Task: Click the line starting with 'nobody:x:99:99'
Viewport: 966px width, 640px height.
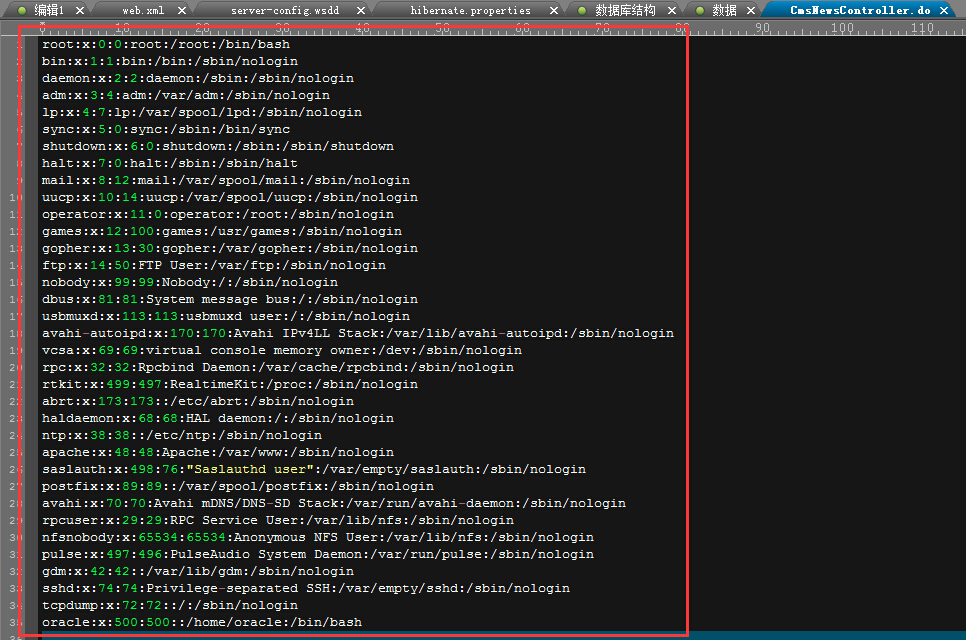Action: [x=190, y=282]
